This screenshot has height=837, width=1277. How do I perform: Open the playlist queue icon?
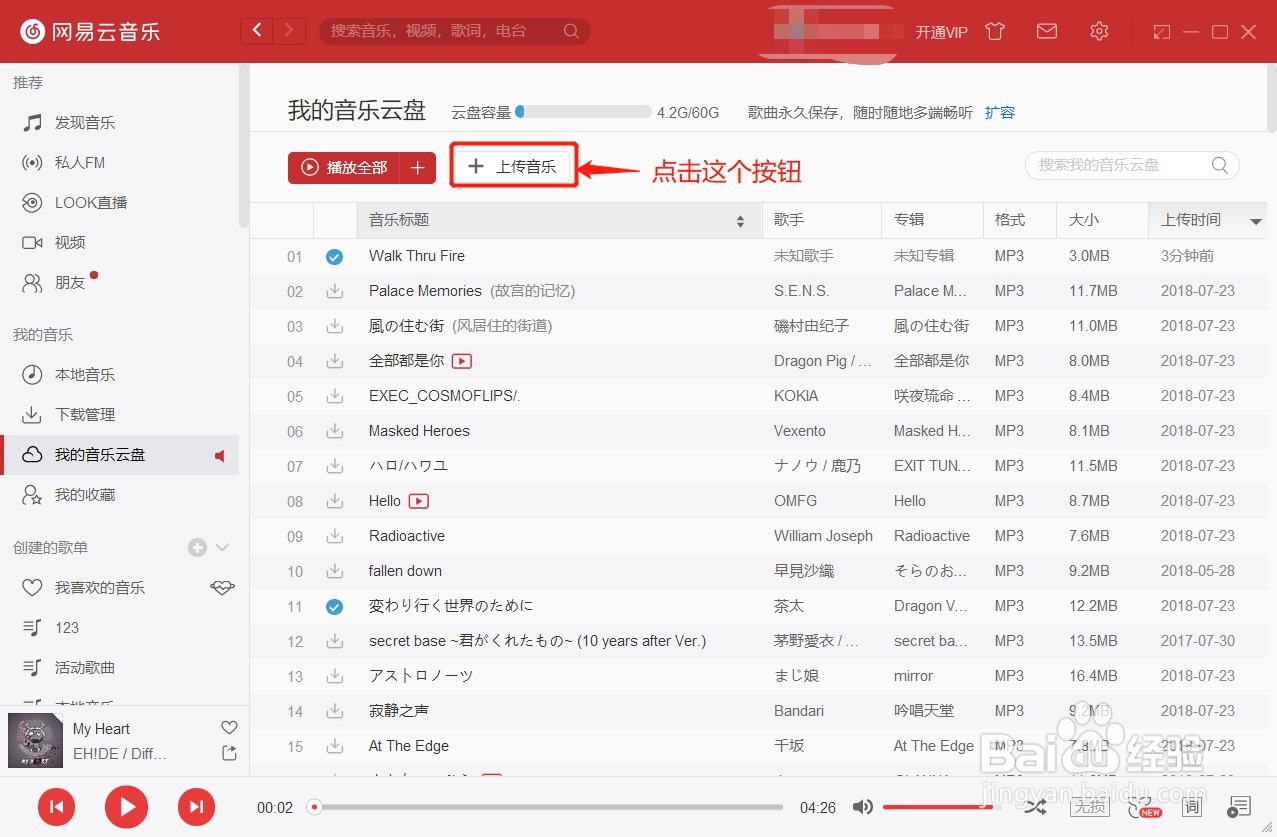tap(1240, 807)
